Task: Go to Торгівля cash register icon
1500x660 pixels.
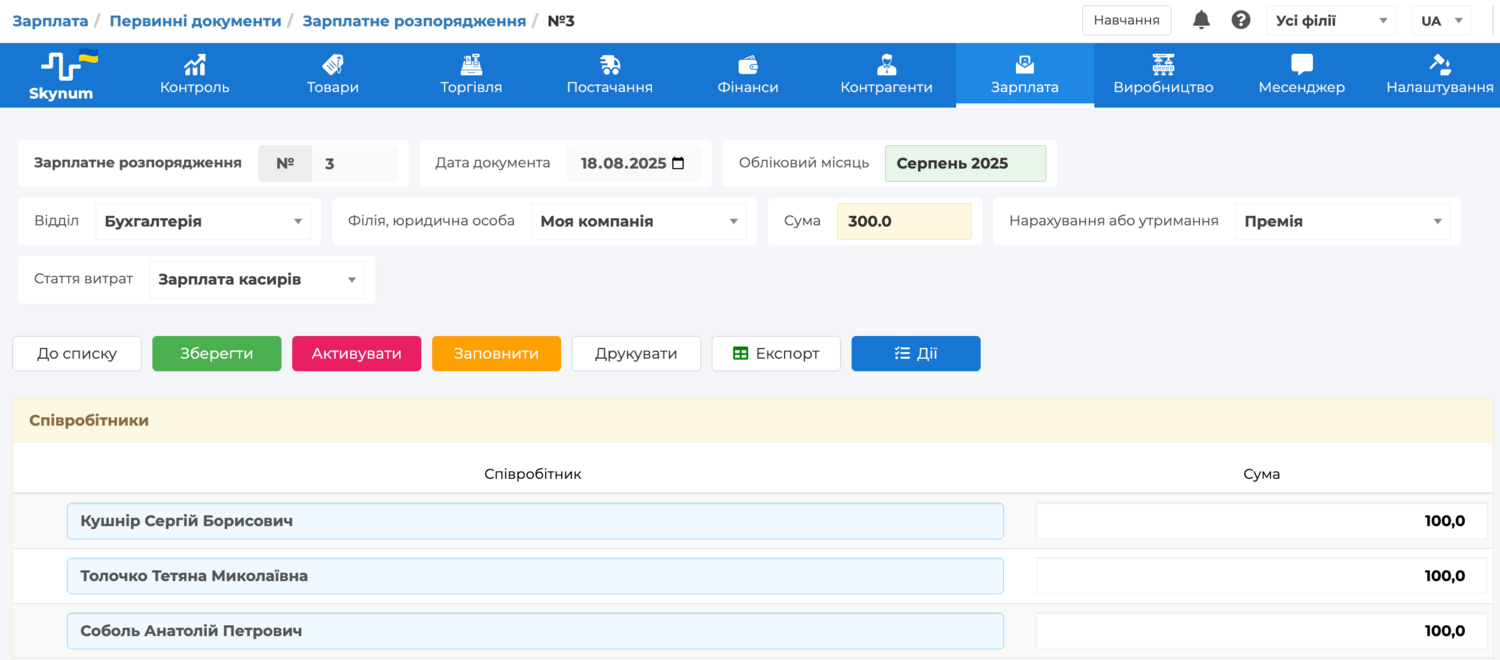Action: pos(471,66)
